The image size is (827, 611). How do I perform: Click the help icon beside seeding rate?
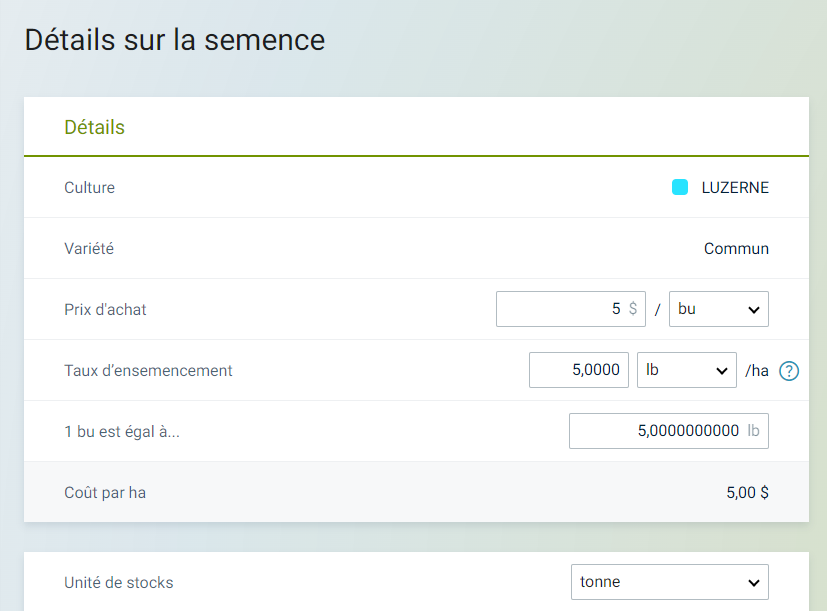[x=789, y=371]
